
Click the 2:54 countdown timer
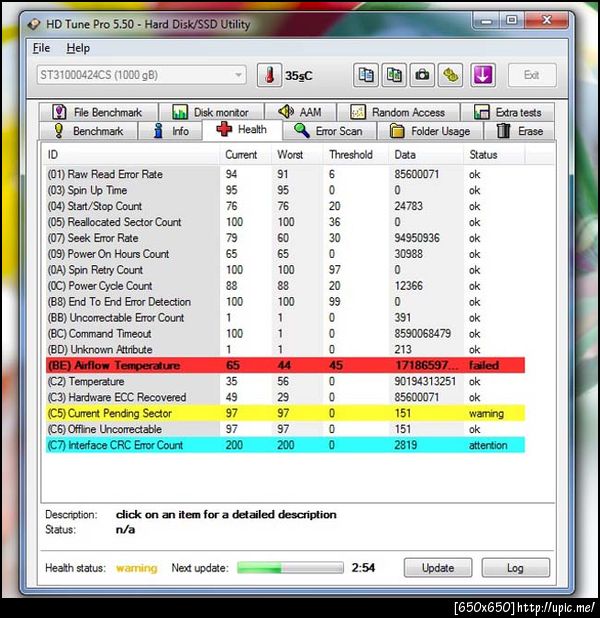point(363,568)
